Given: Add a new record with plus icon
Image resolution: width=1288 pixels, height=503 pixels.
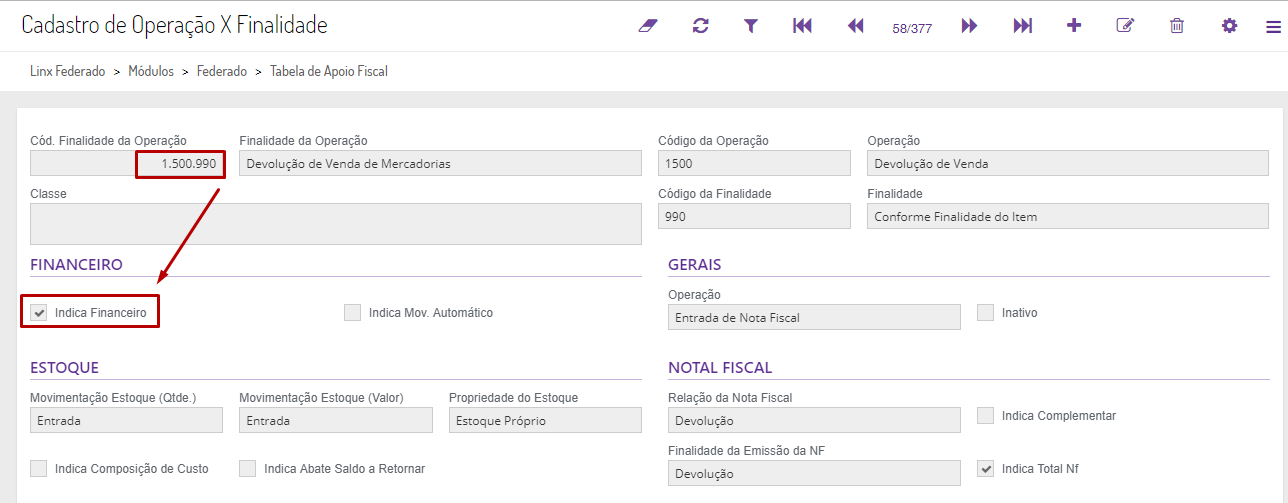Looking at the screenshot, I should coord(1074,26).
